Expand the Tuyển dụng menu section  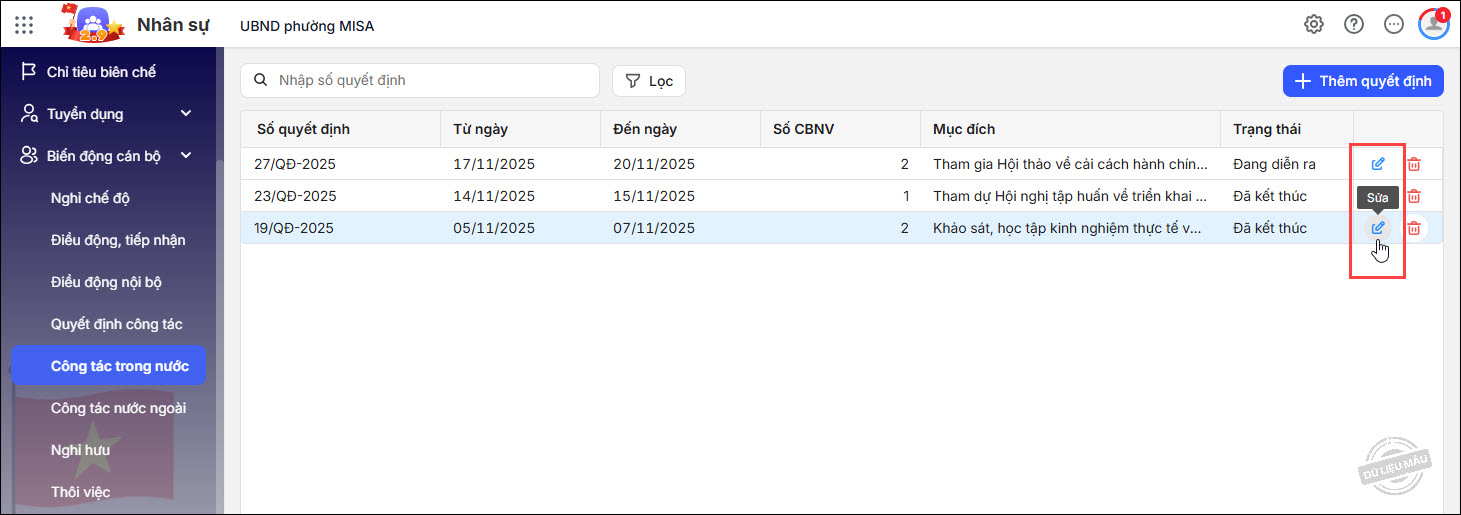click(x=186, y=114)
